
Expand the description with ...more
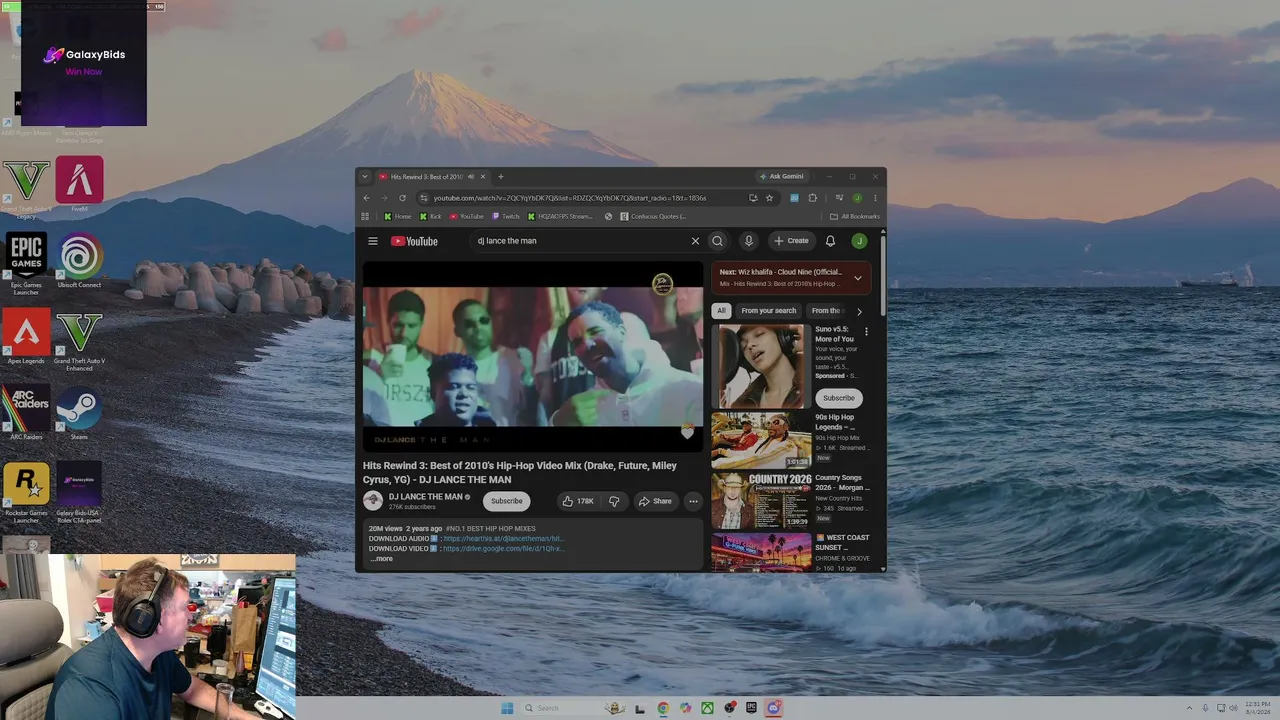coord(382,559)
